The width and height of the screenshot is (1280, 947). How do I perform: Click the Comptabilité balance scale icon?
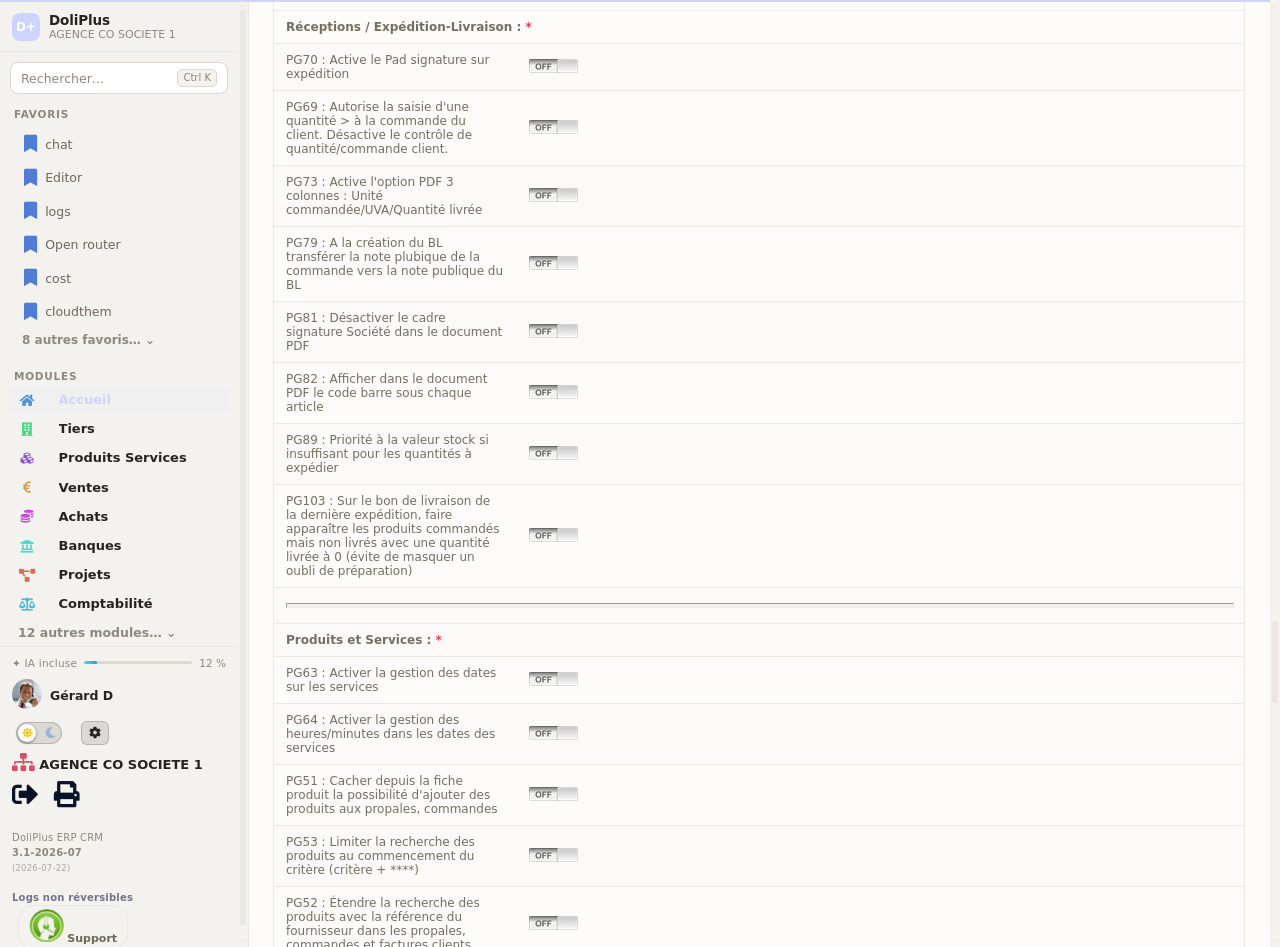pos(27,604)
